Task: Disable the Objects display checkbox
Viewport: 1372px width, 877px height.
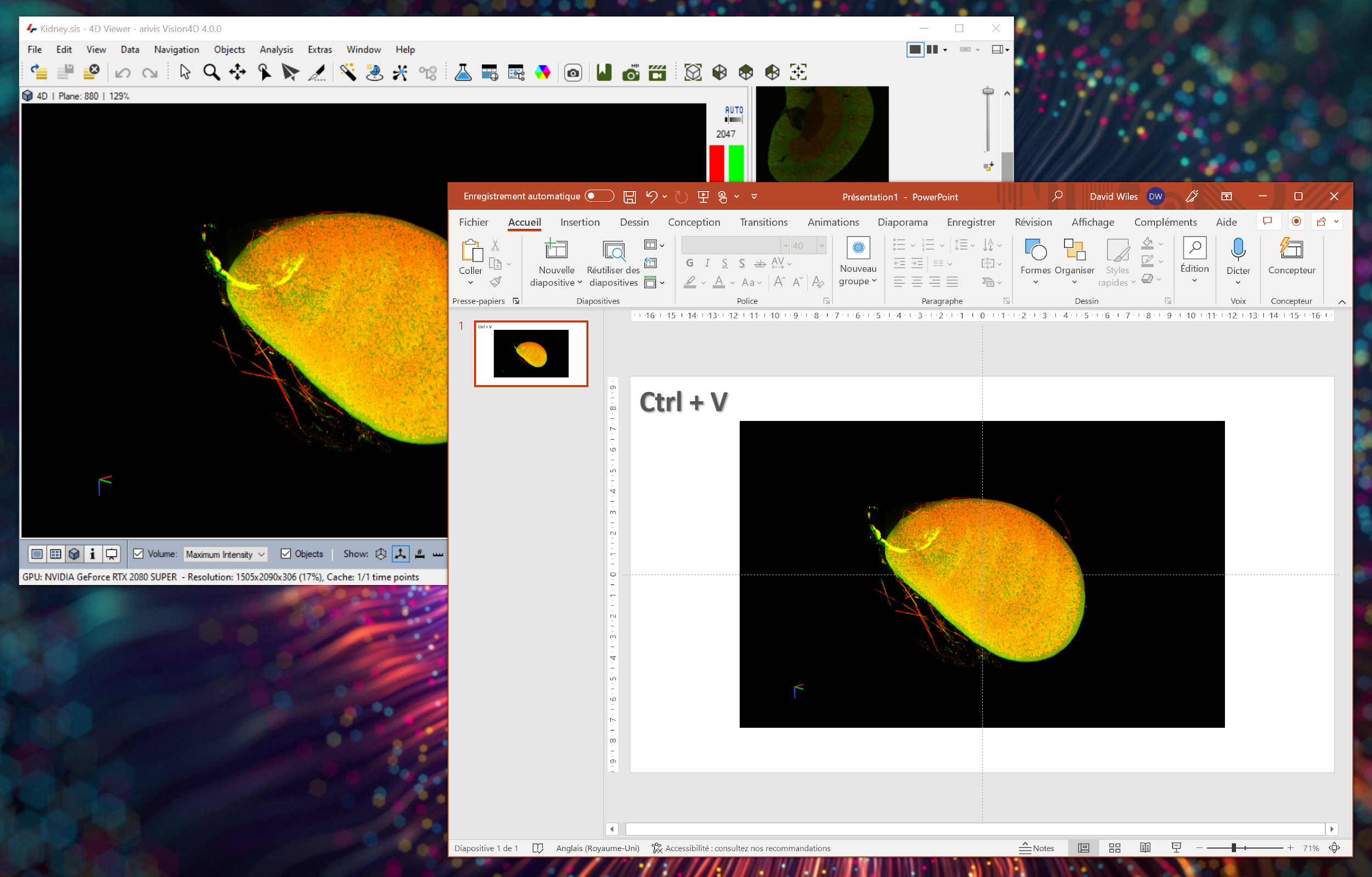Action: tap(285, 553)
